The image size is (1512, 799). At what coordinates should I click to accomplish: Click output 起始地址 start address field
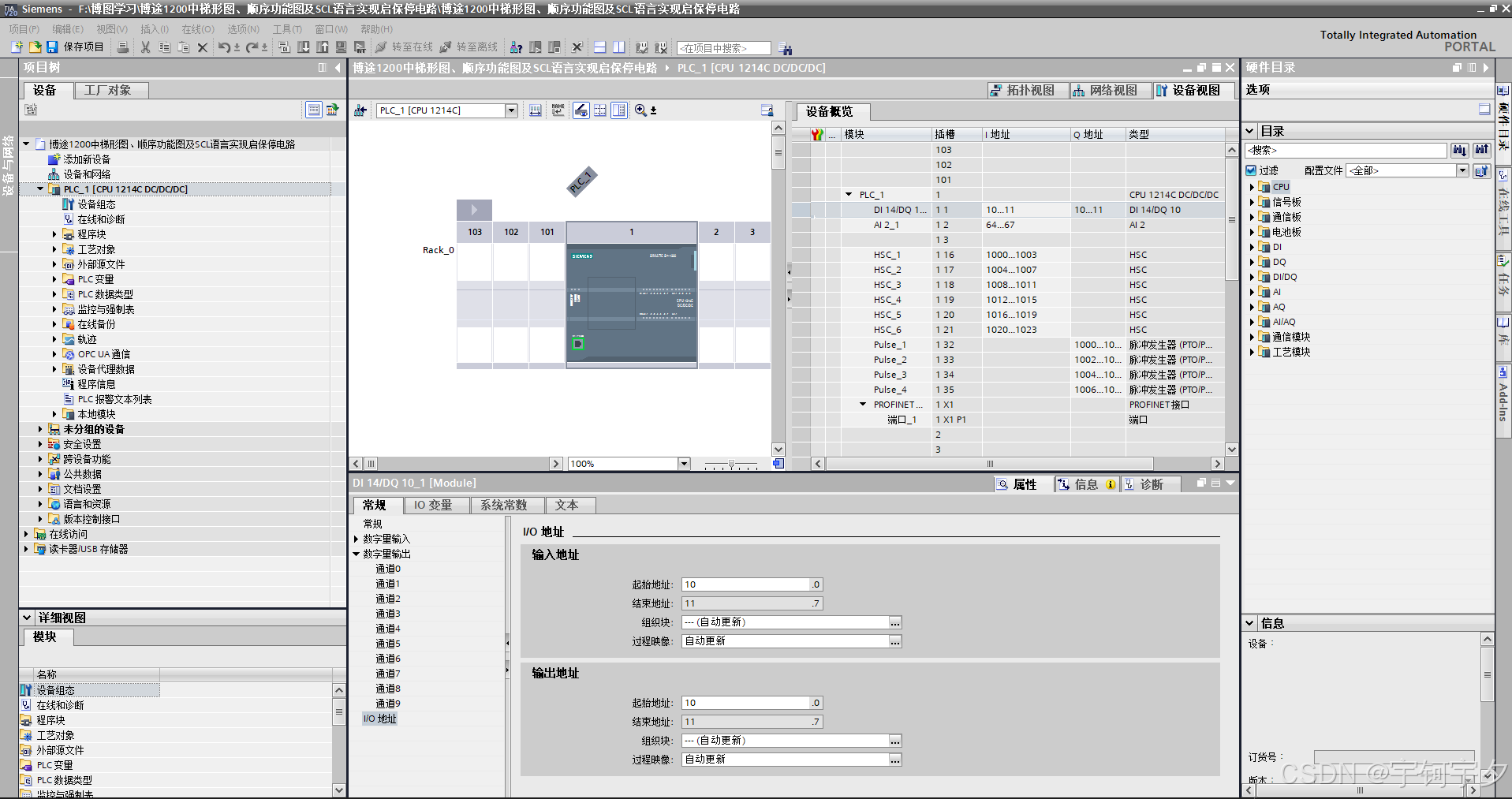click(745, 703)
